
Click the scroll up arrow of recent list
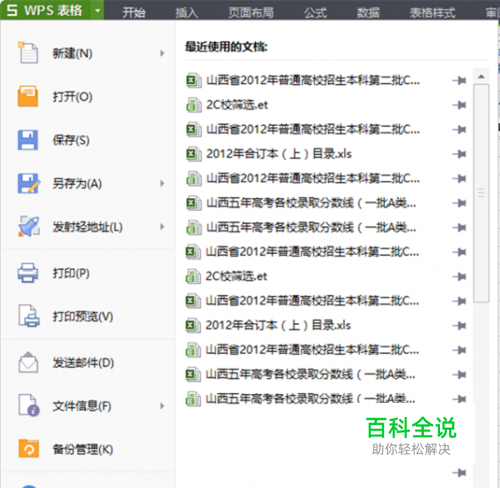pos(481,76)
